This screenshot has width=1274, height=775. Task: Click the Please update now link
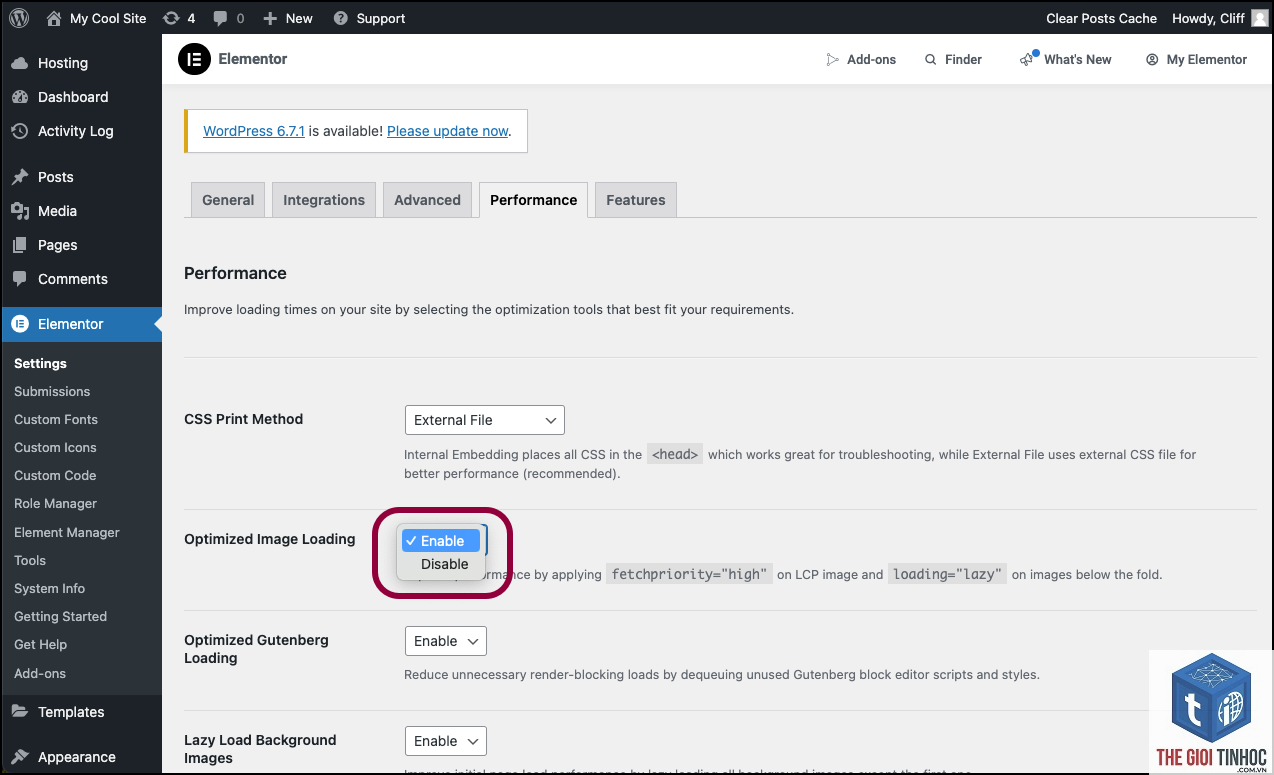448,131
